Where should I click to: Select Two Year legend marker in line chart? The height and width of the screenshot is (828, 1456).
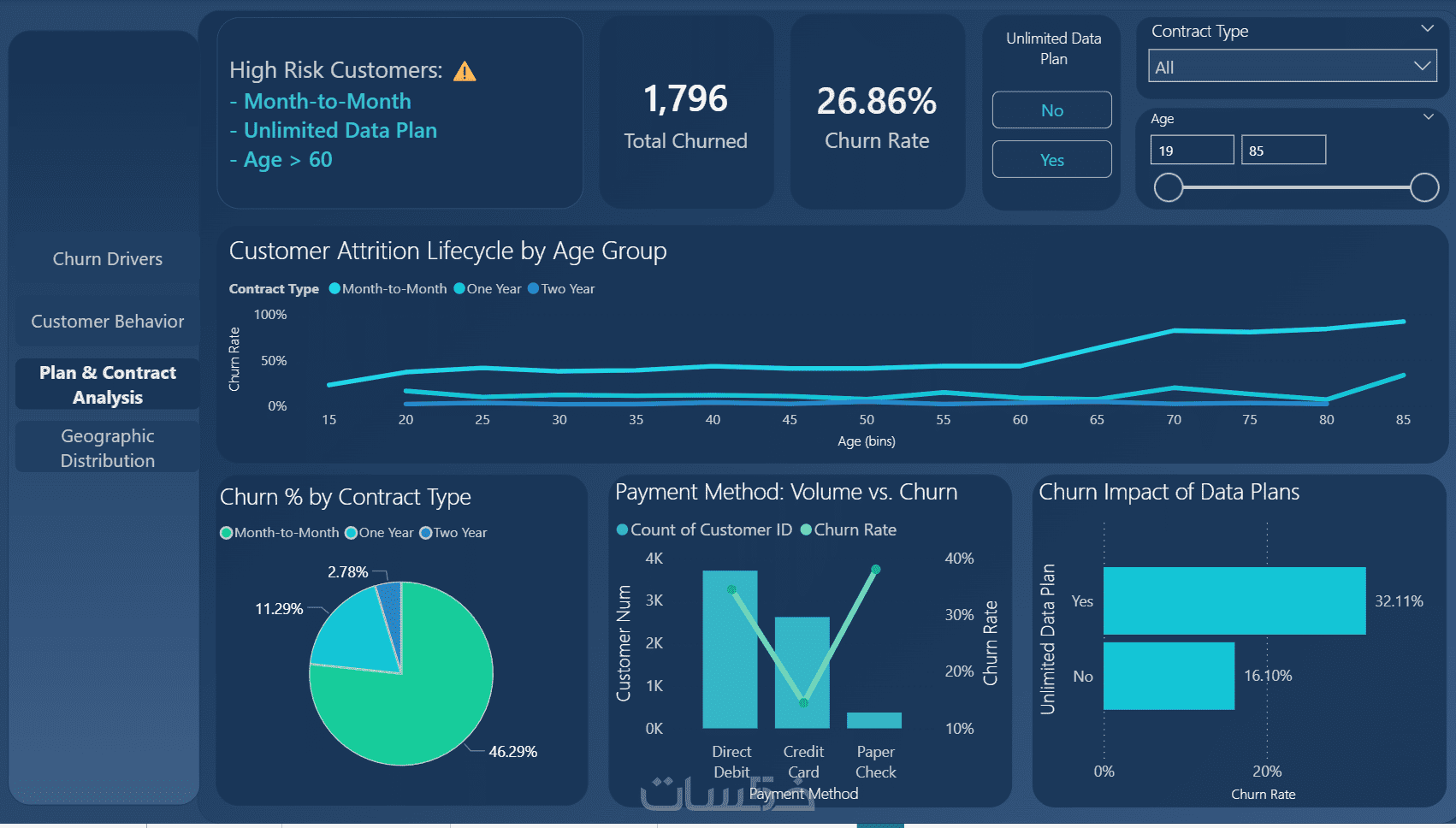534,288
